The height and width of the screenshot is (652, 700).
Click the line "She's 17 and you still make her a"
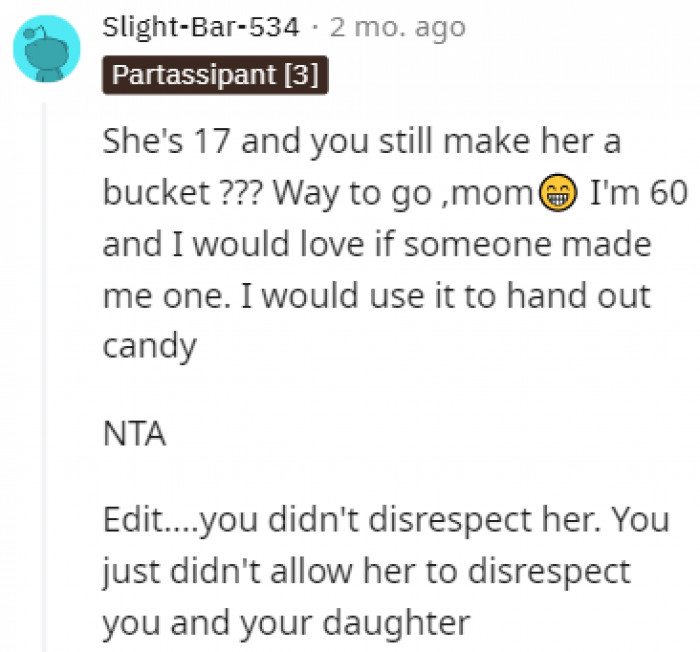tap(361, 141)
